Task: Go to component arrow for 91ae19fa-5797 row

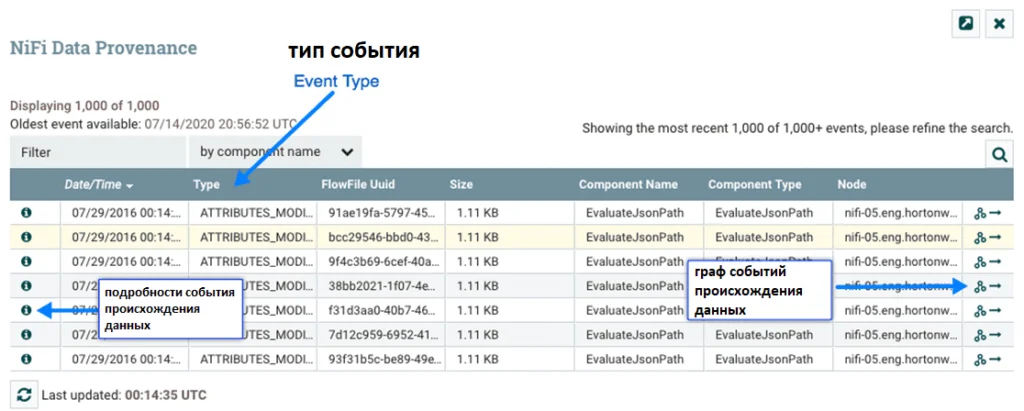Action: pos(995,213)
